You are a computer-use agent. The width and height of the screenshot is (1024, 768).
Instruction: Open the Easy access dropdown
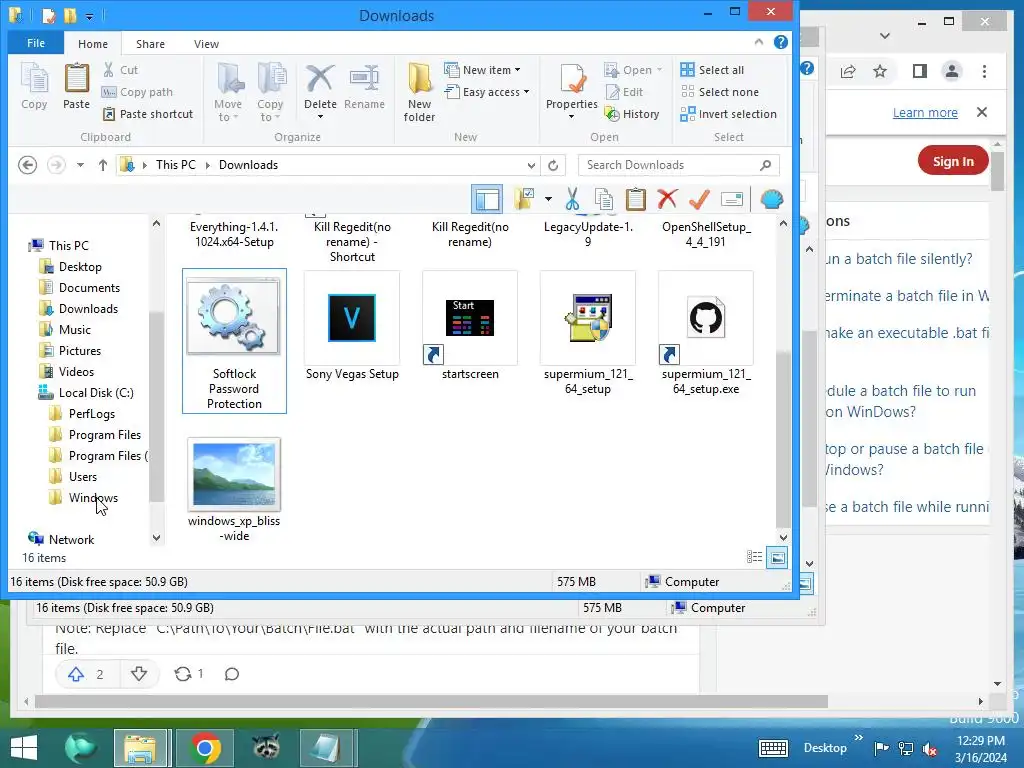point(487,92)
